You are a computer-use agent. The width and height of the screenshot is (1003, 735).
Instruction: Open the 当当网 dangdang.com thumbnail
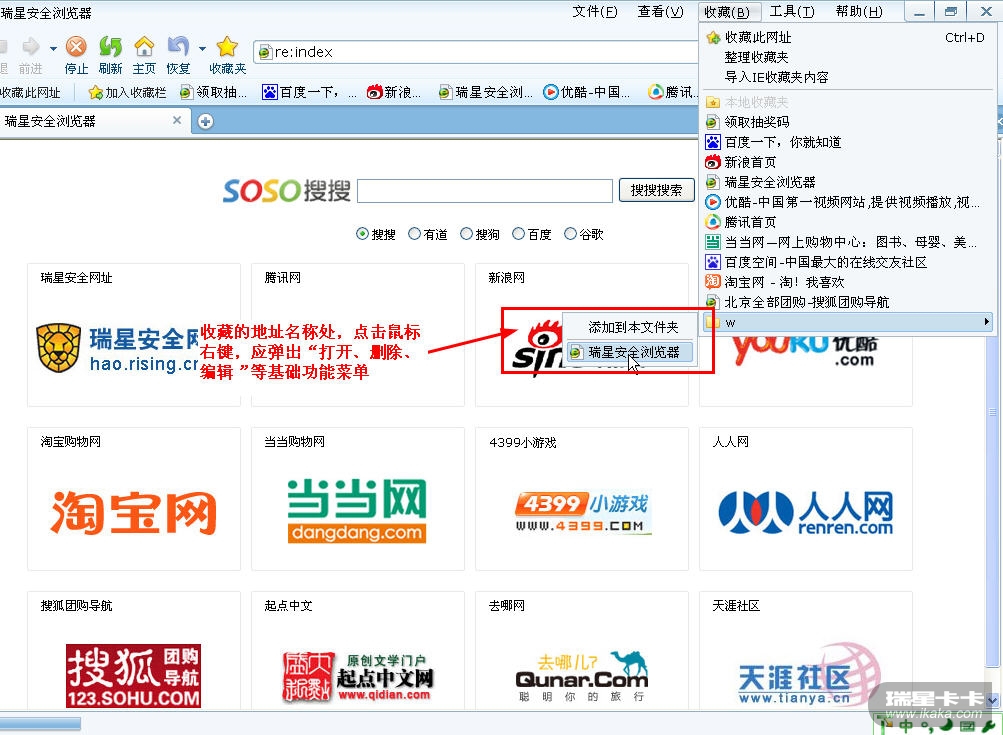(358, 498)
